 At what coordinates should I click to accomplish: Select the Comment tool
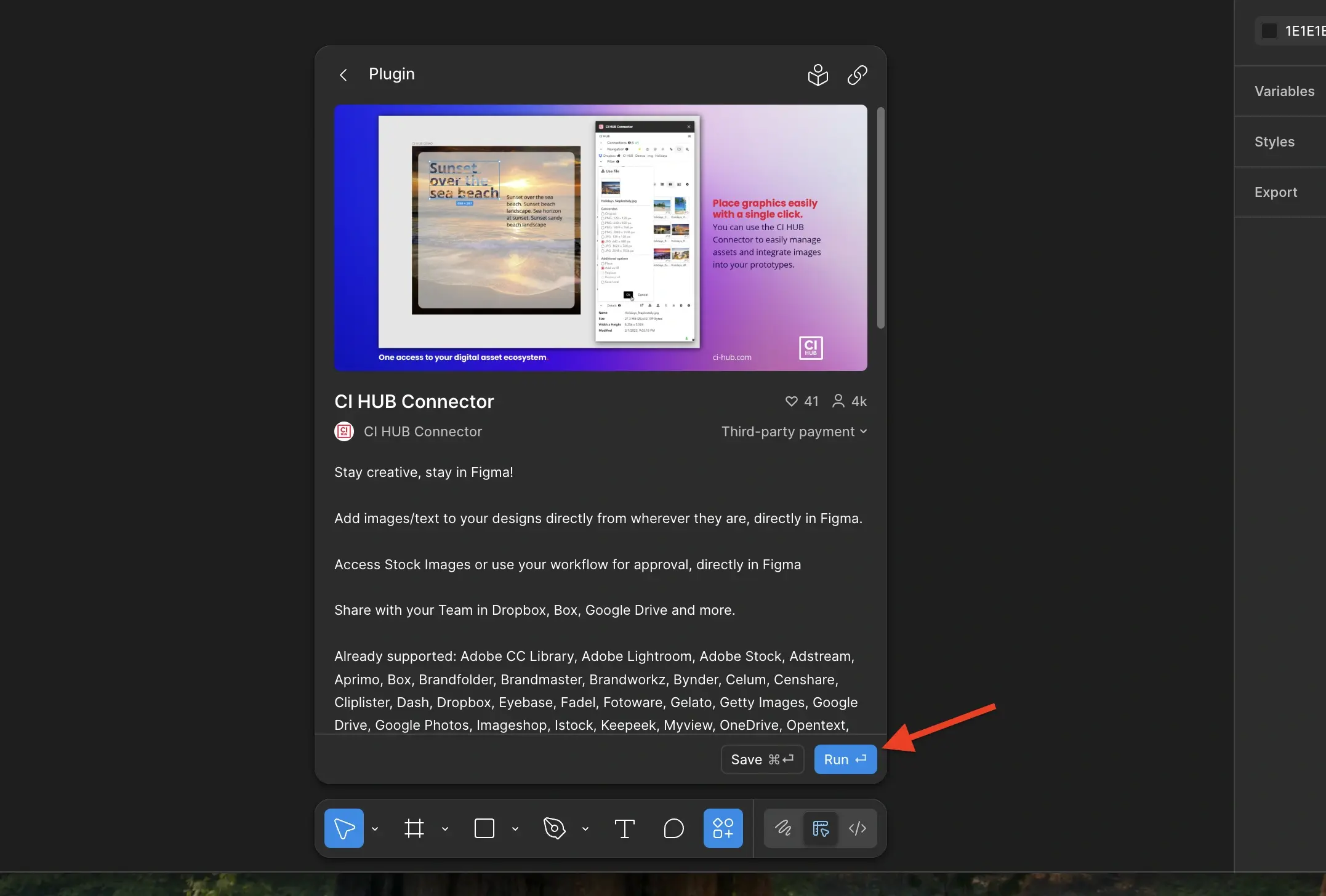(673, 828)
